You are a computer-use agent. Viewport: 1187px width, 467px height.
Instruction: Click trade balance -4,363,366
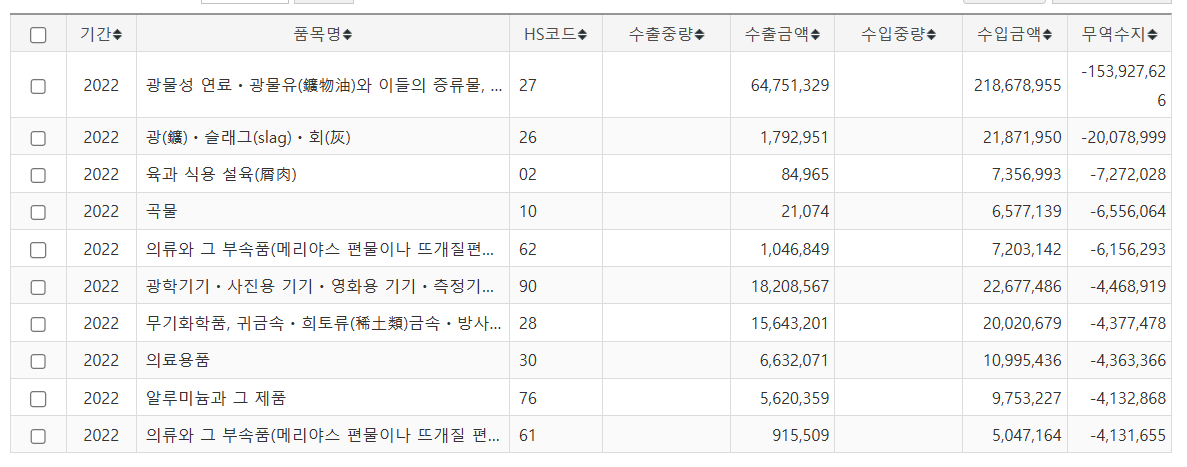1128,361
